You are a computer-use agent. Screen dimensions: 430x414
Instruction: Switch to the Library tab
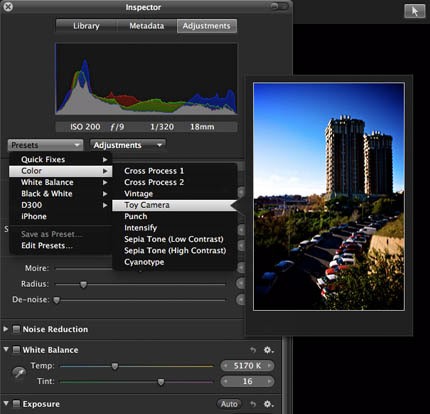pos(86,26)
